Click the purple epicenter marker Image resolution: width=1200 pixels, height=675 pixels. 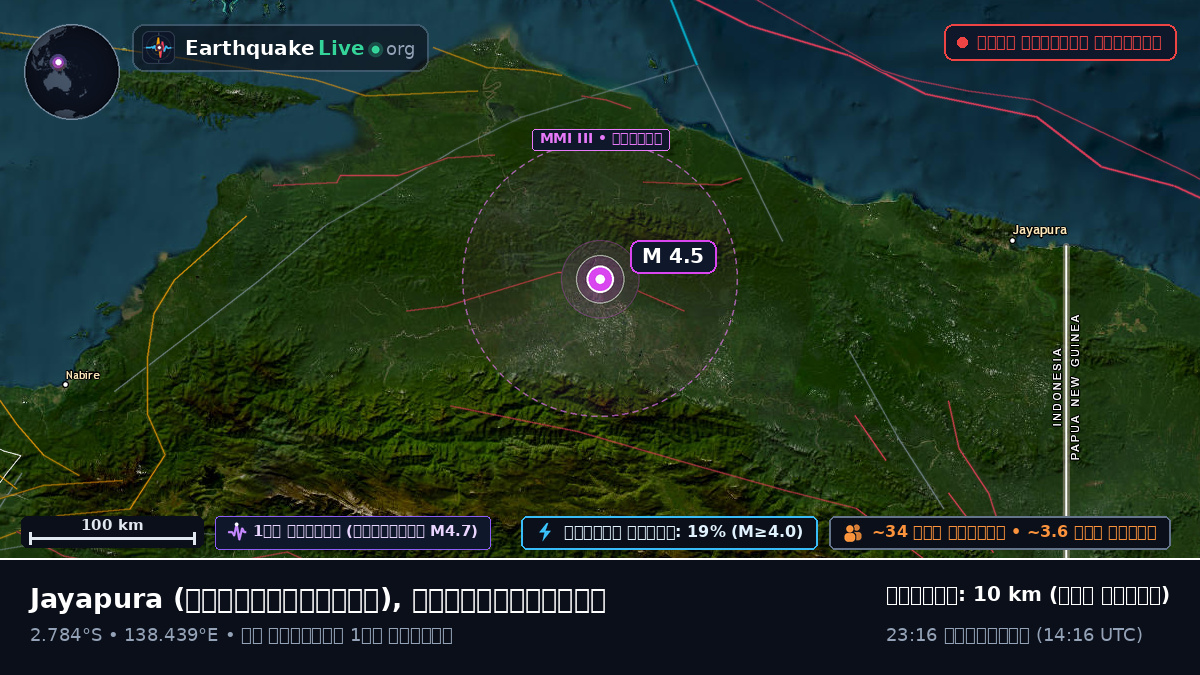pos(600,280)
